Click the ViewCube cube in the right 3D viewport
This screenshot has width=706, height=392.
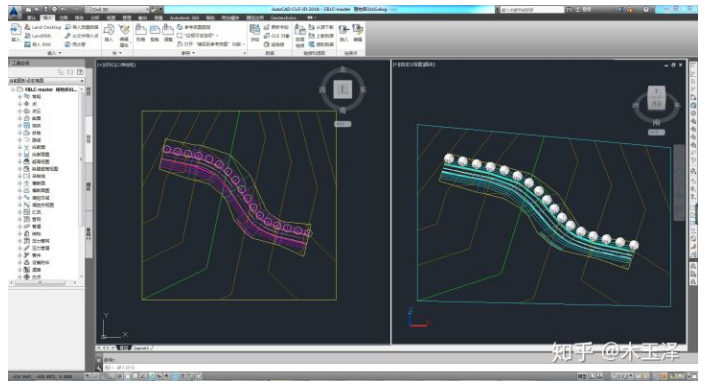pyautogui.click(x=656, y=99)
